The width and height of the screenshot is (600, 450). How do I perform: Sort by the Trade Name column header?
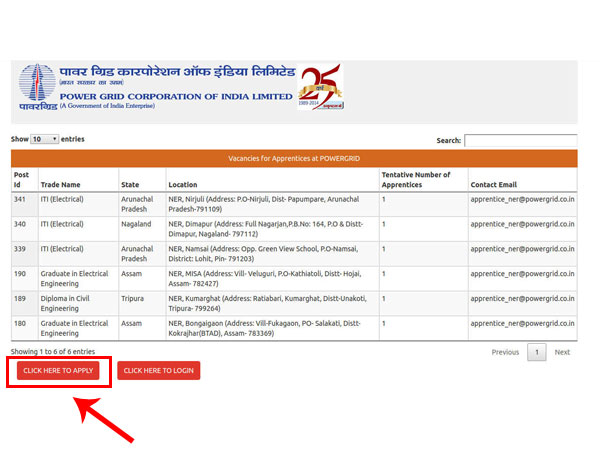78,180
